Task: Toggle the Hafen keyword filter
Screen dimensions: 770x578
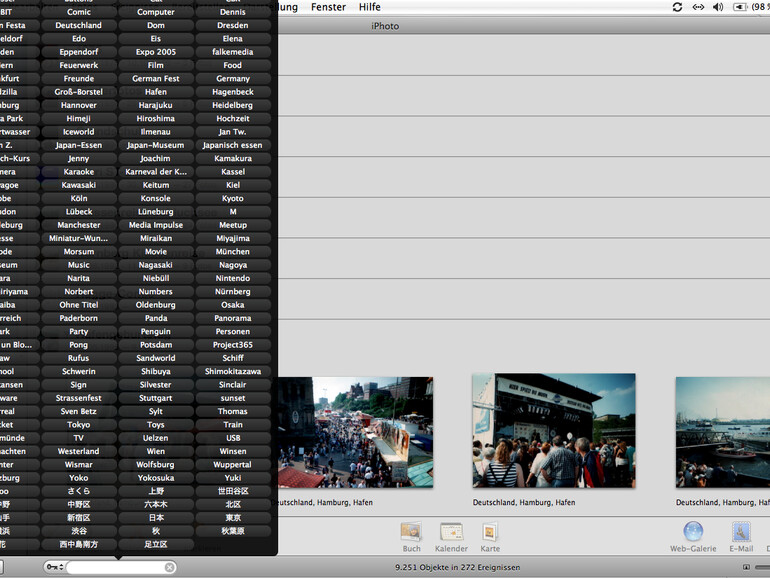Action: [156, 92]
